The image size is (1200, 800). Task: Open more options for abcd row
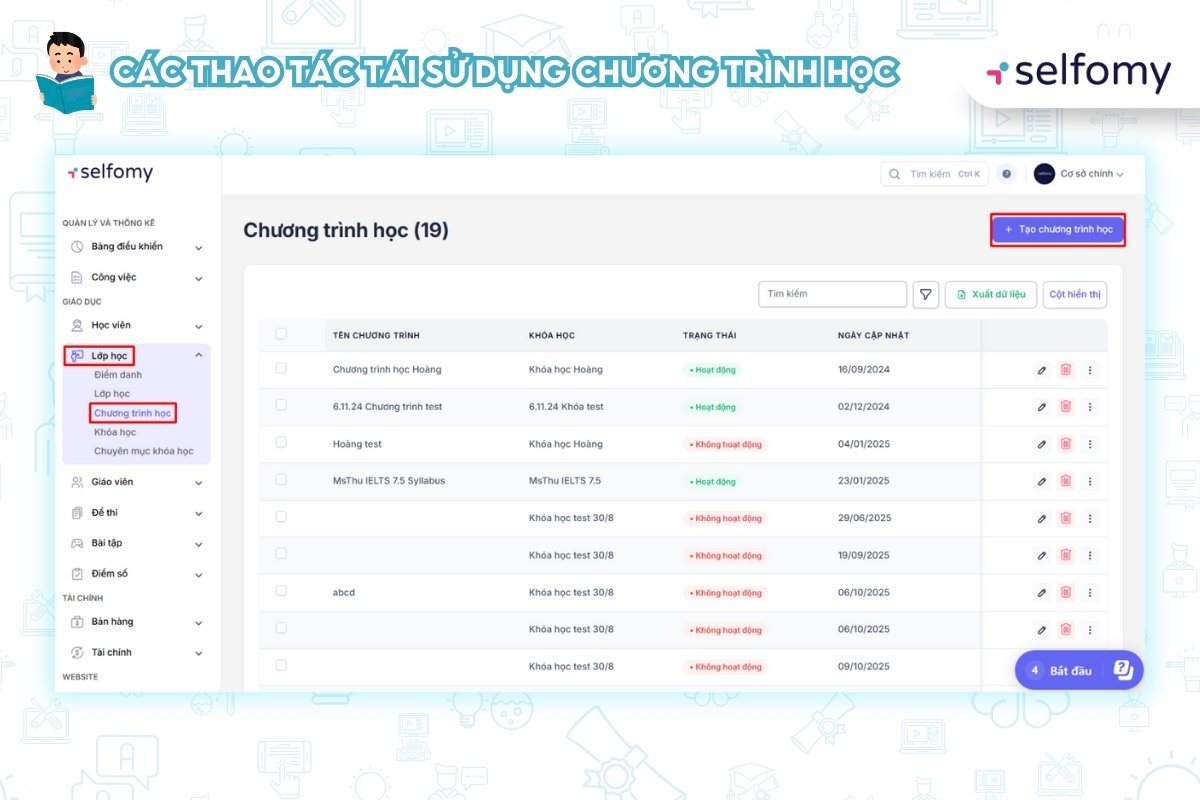(1090, 593)
